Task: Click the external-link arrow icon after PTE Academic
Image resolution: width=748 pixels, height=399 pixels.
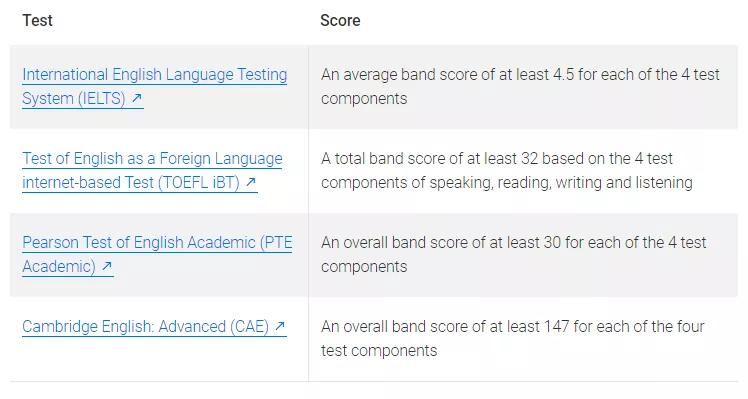Action: pyautogui.click(x=107, y=266)
